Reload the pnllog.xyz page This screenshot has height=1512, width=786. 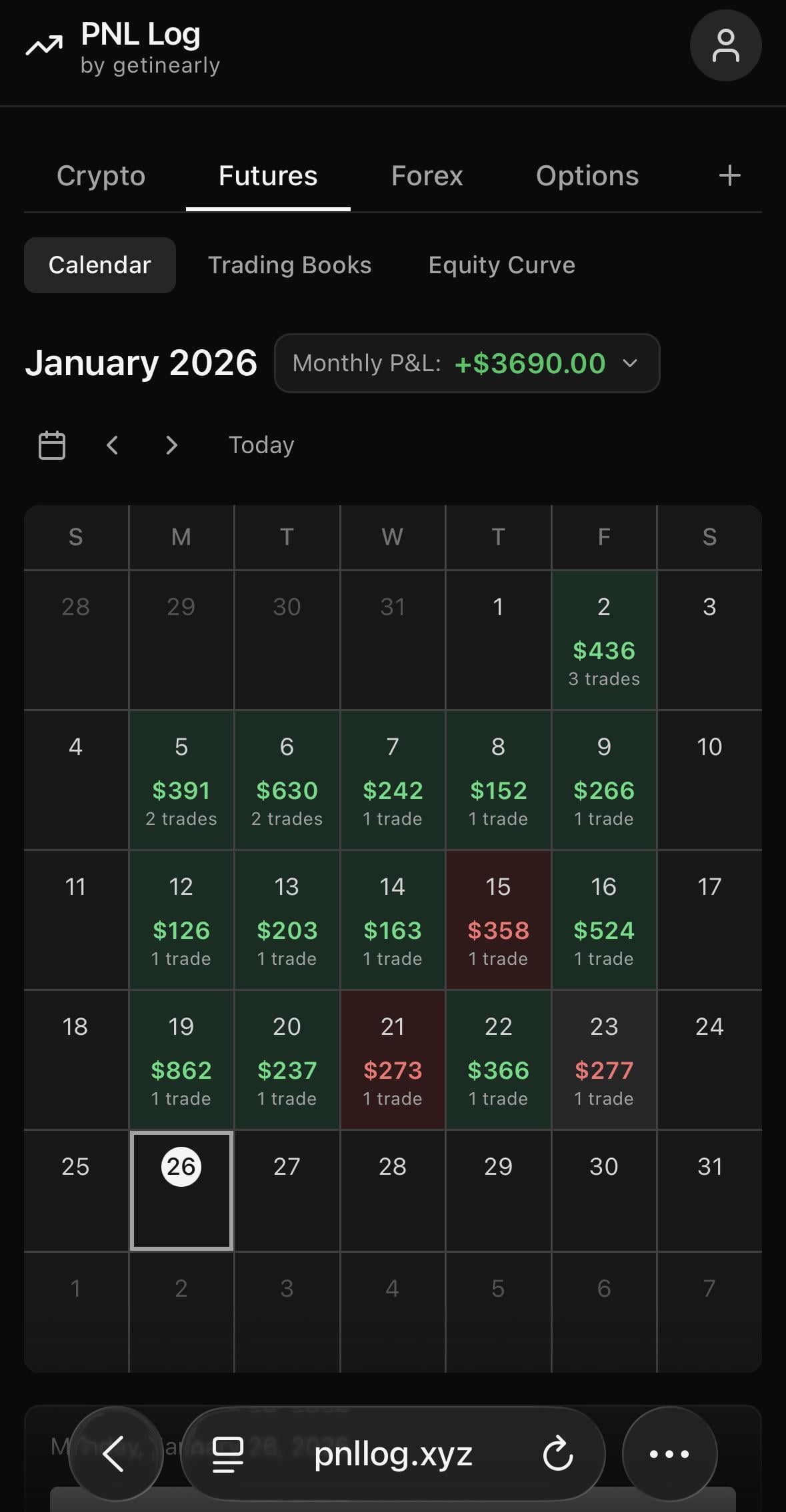coord(557,1453)
